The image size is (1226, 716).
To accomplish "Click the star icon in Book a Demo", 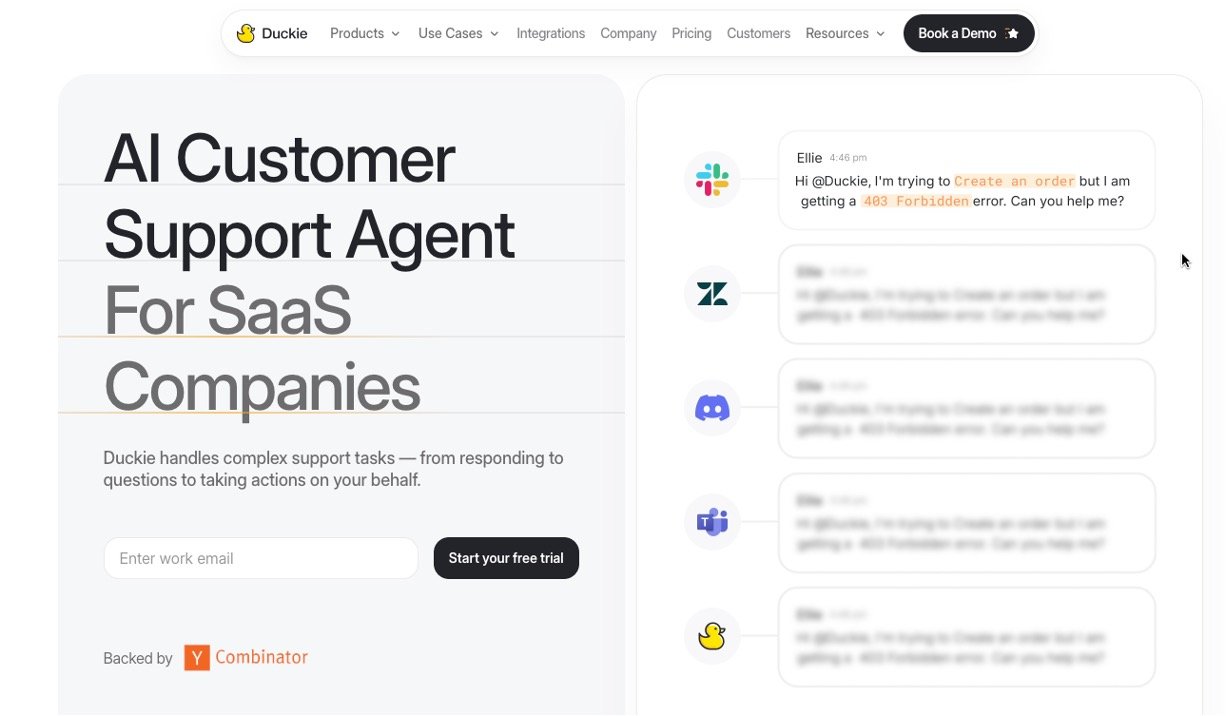I will coord(1012,33).
